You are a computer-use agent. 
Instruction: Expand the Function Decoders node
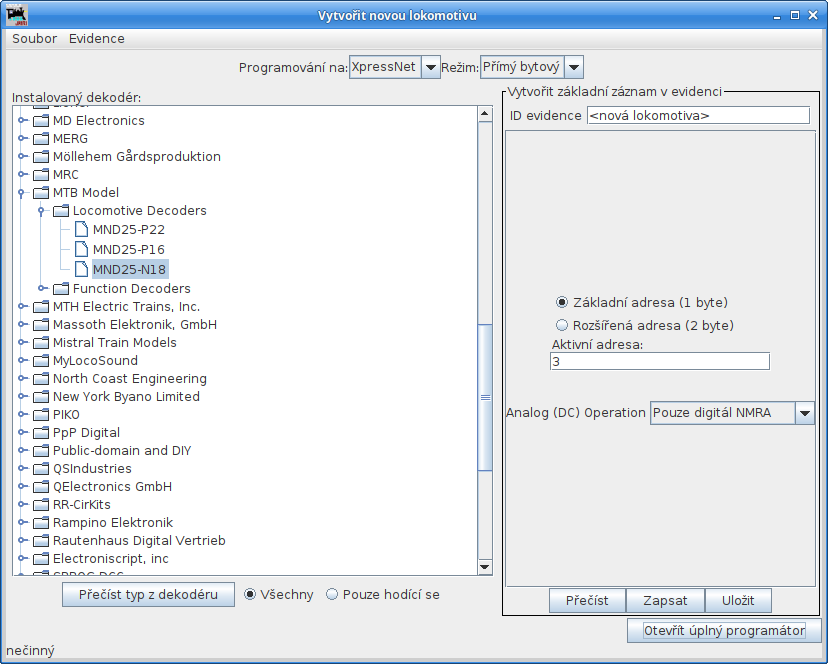tap(42, 288)
